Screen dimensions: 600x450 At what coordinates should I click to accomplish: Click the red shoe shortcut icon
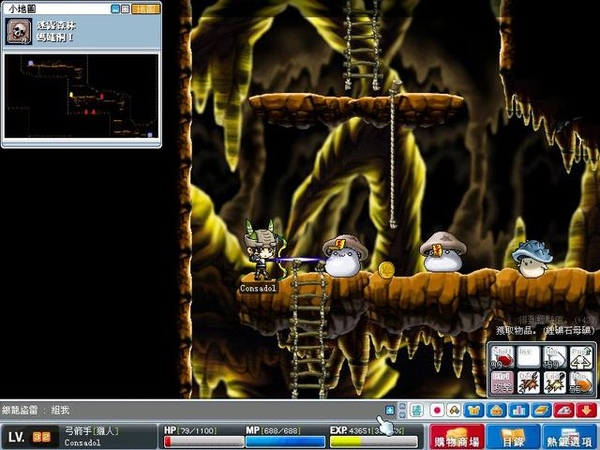point(564,411)
